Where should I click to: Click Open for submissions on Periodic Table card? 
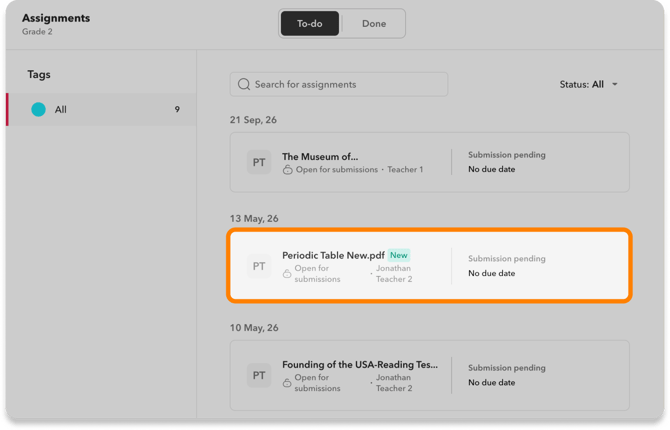click(x=317, y=274)
